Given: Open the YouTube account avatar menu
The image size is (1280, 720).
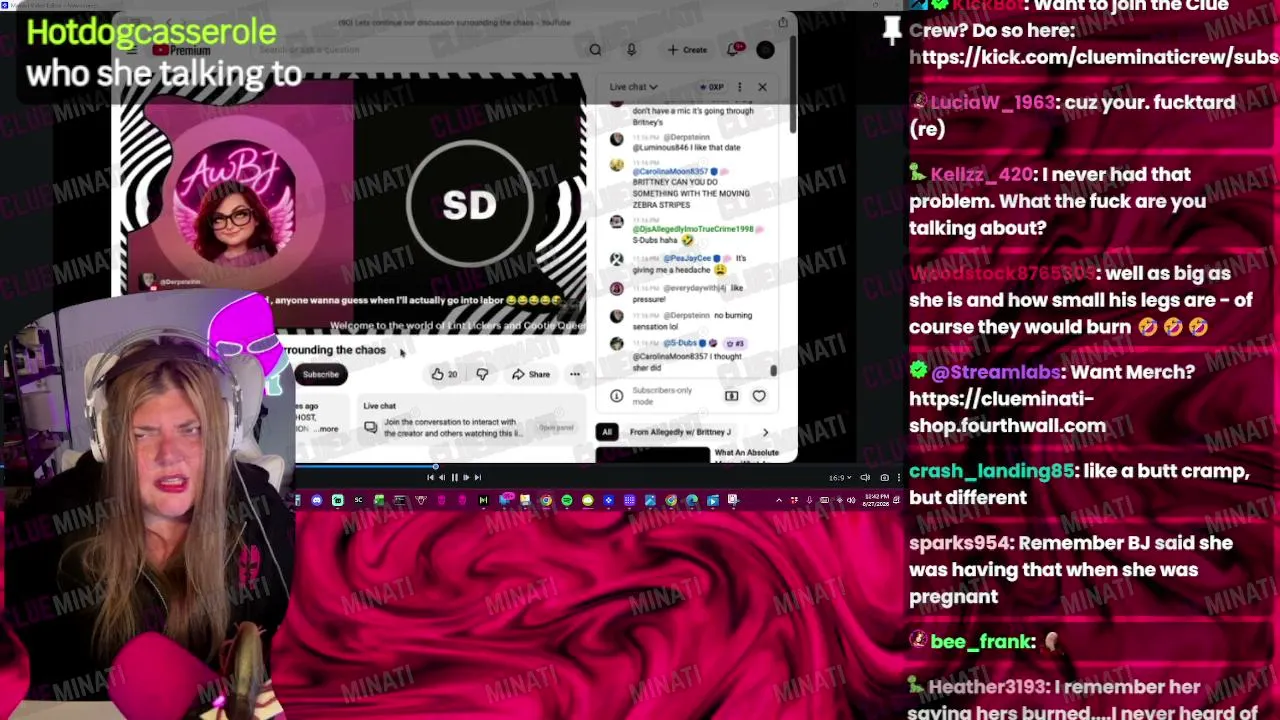Looking at the screenshot, I should (765, 50).
